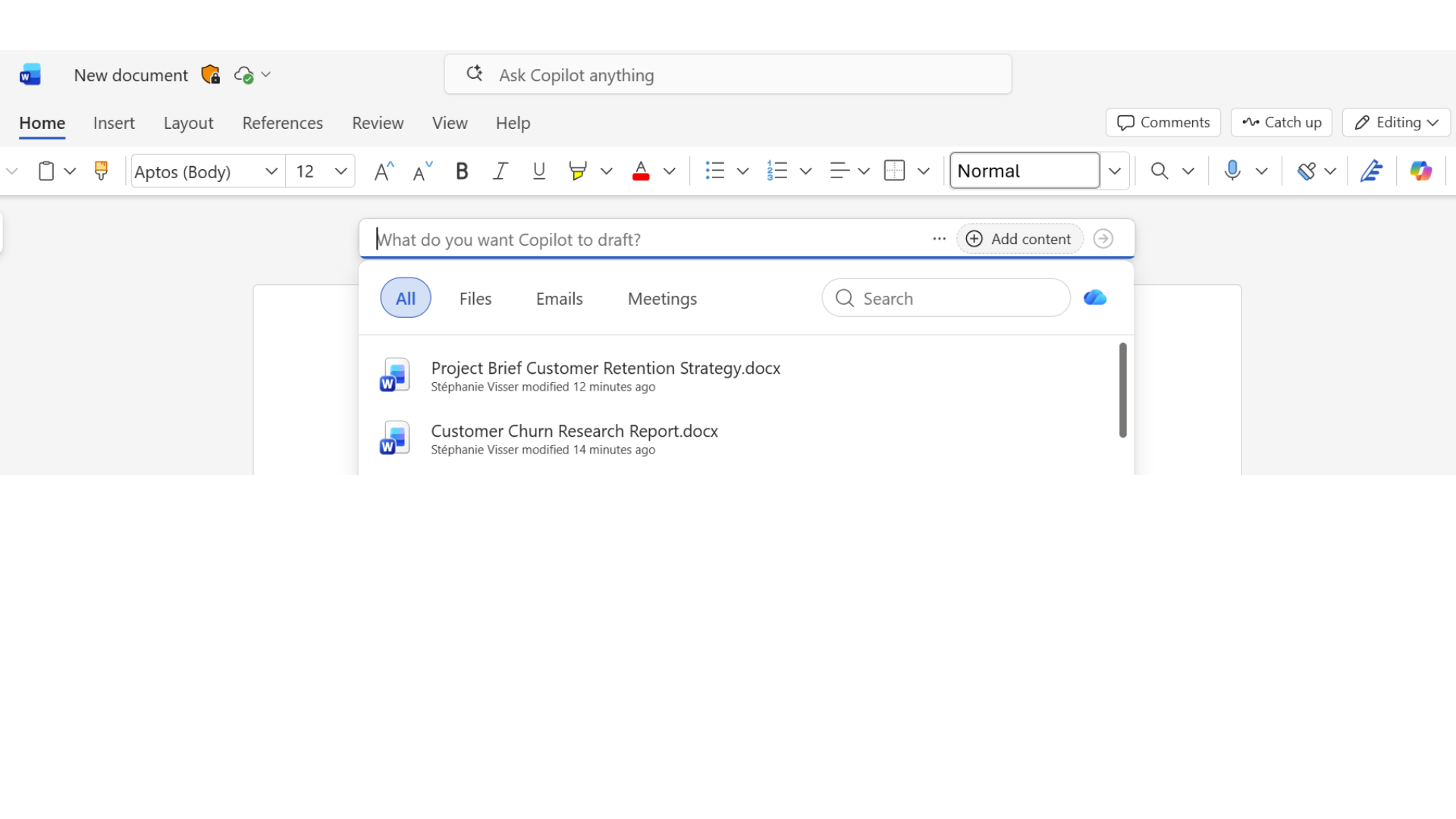Switch to the Insert ribbon tab
The image size is (1456, 819).
coord(114,123)
